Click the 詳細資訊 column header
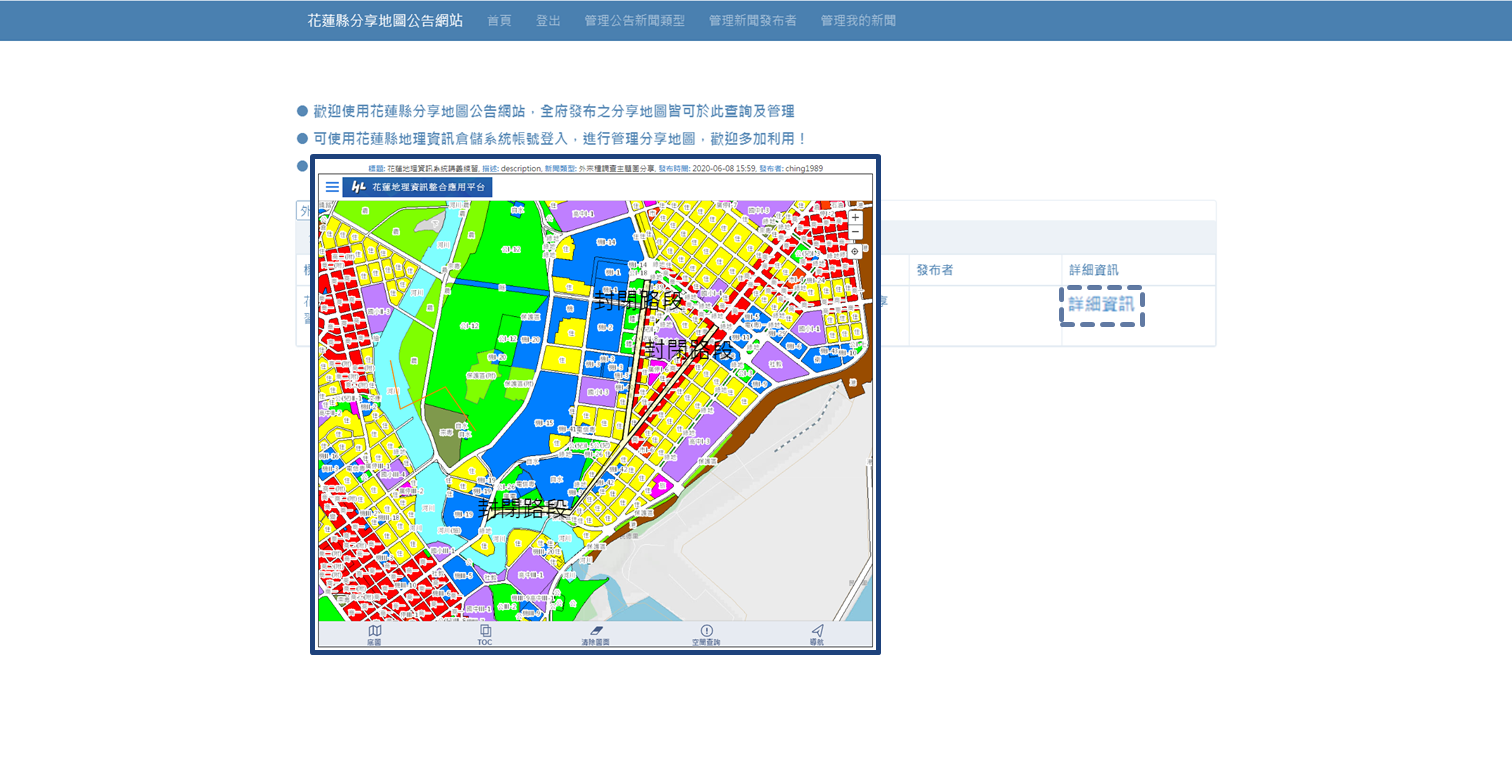This screenshot has width=1512, height=760. (x=1093, y=270)
